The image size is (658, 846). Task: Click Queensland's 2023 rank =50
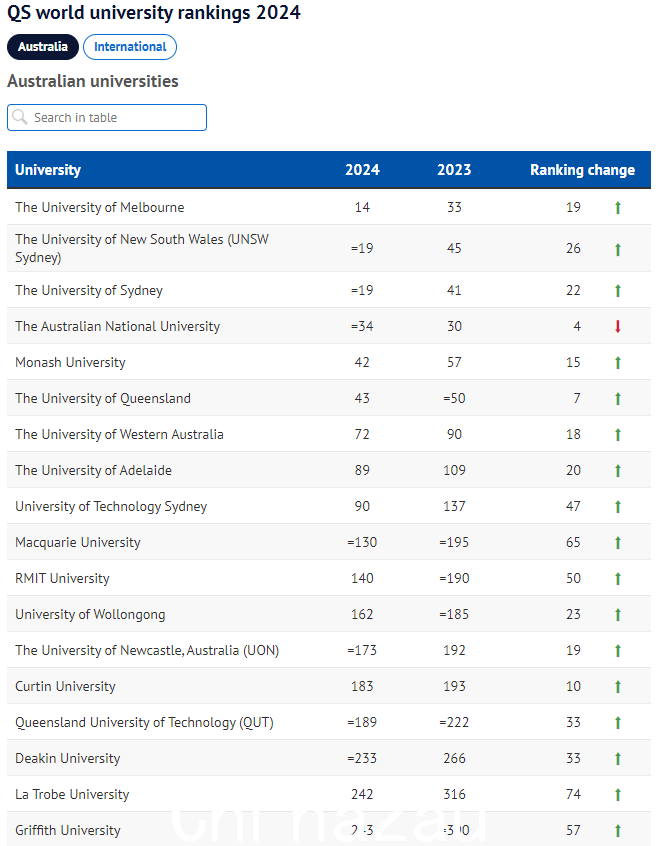click(454, 398)
